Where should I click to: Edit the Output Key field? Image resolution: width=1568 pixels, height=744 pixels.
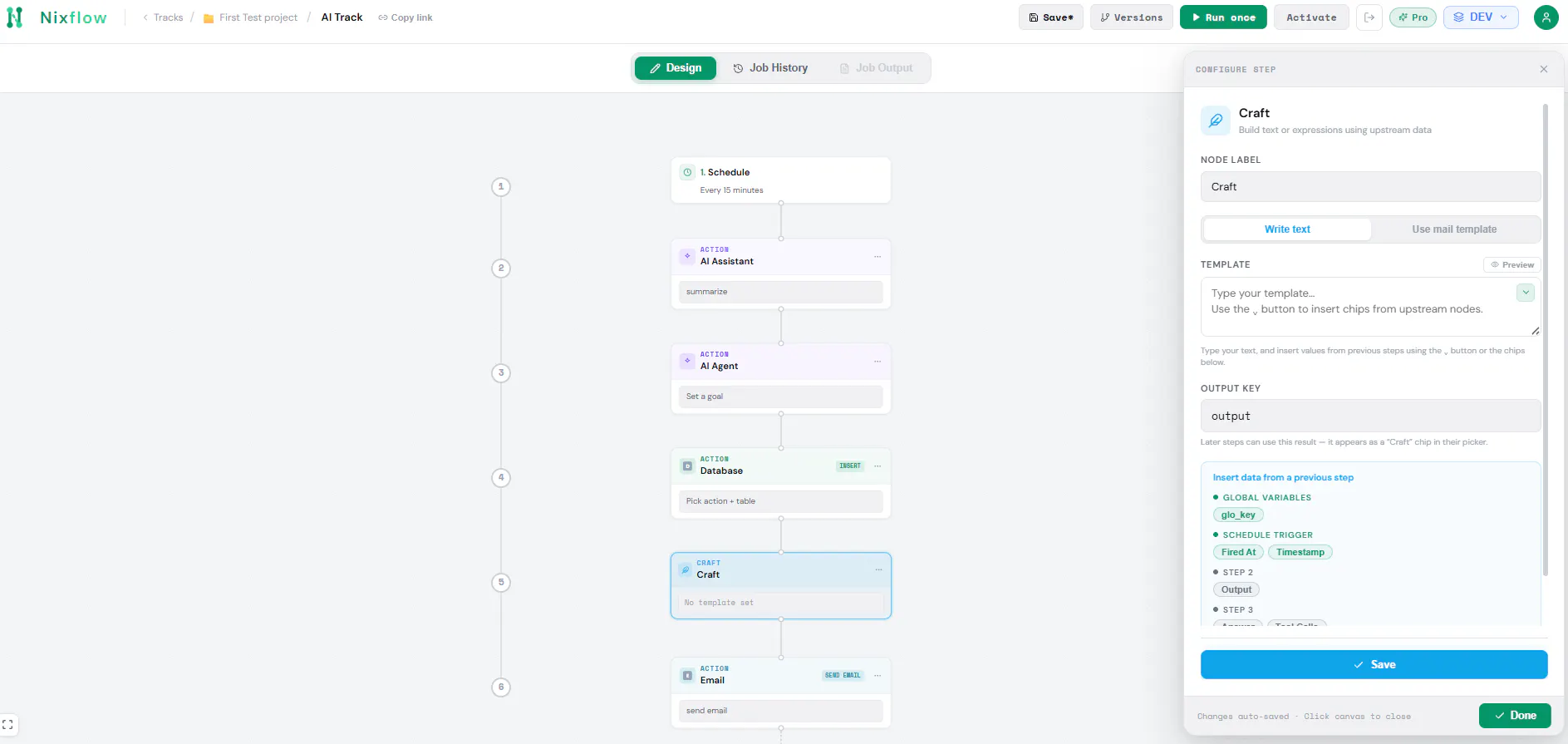point(1370,416)
